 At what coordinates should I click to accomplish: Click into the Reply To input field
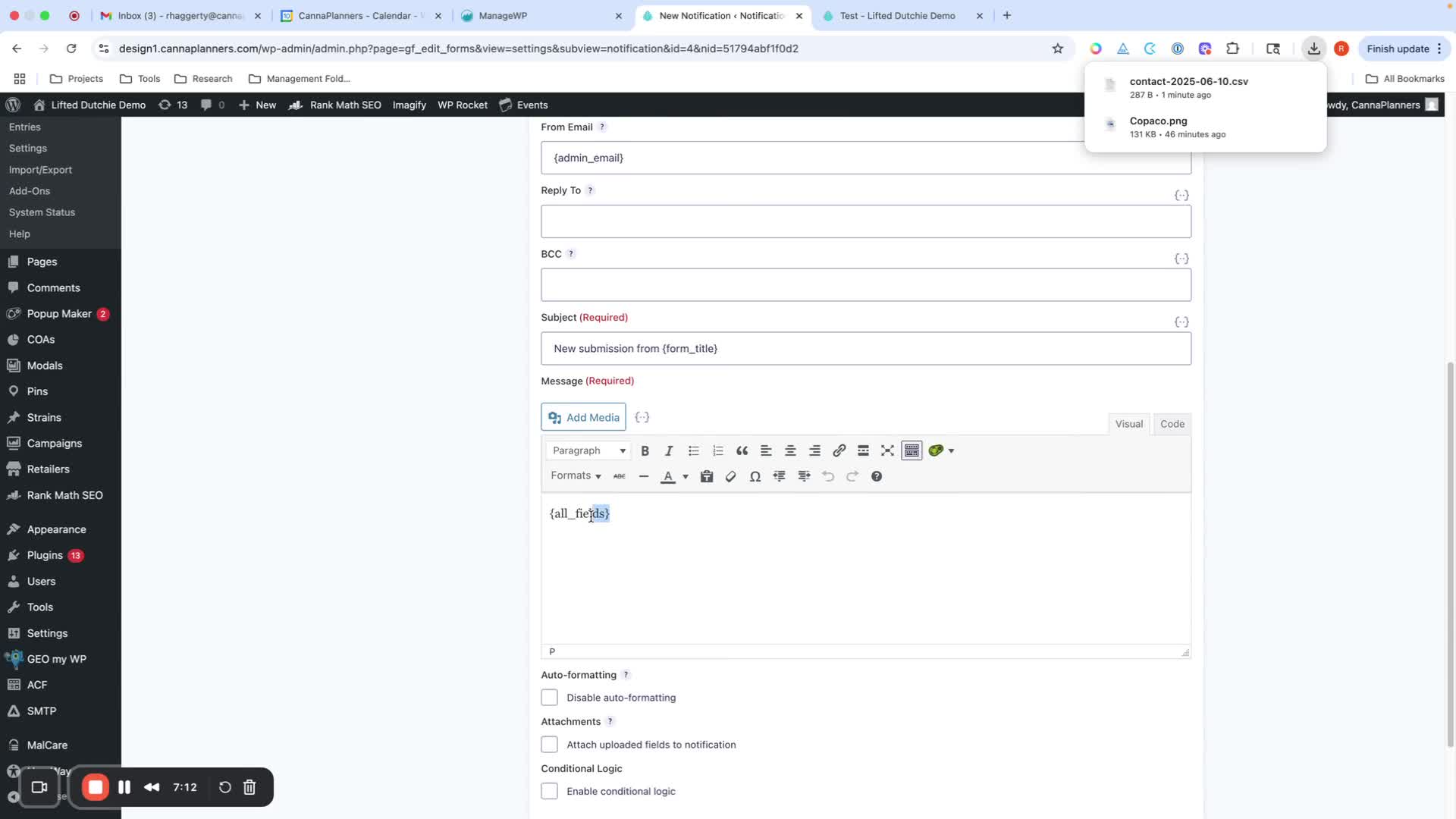(865, 221)
